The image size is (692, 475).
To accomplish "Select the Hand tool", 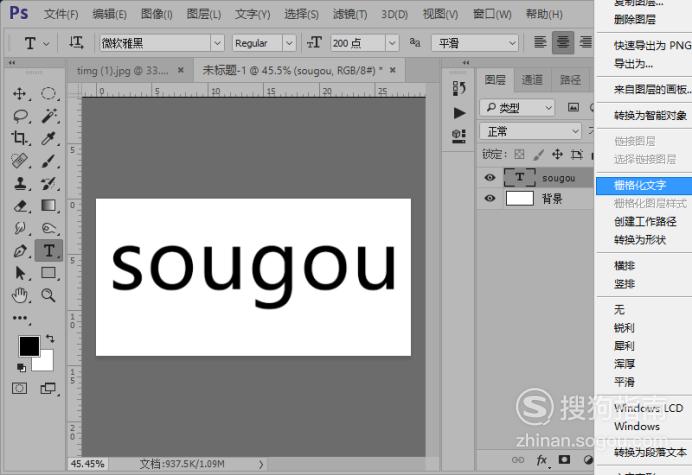I will click(19, 295).
